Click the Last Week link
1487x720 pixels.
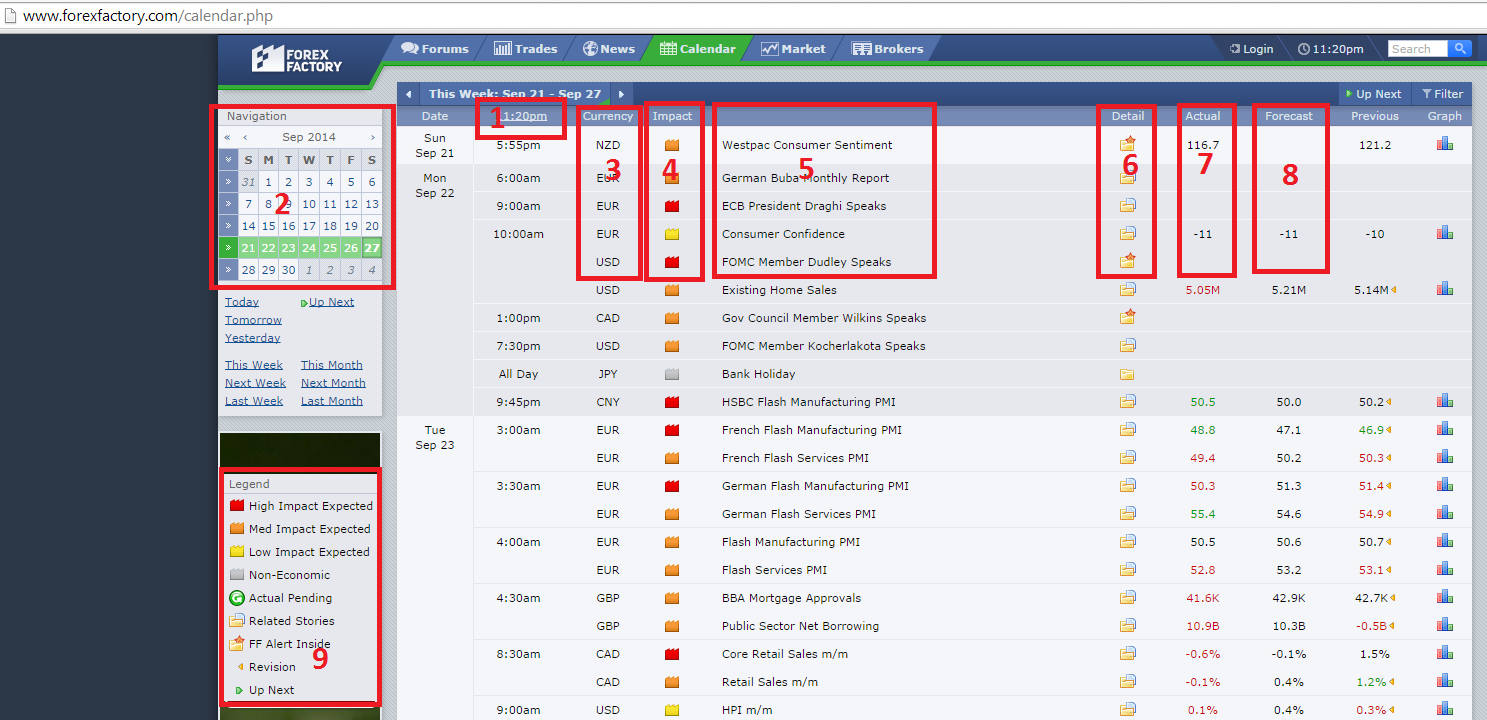[x=254, y=401]
